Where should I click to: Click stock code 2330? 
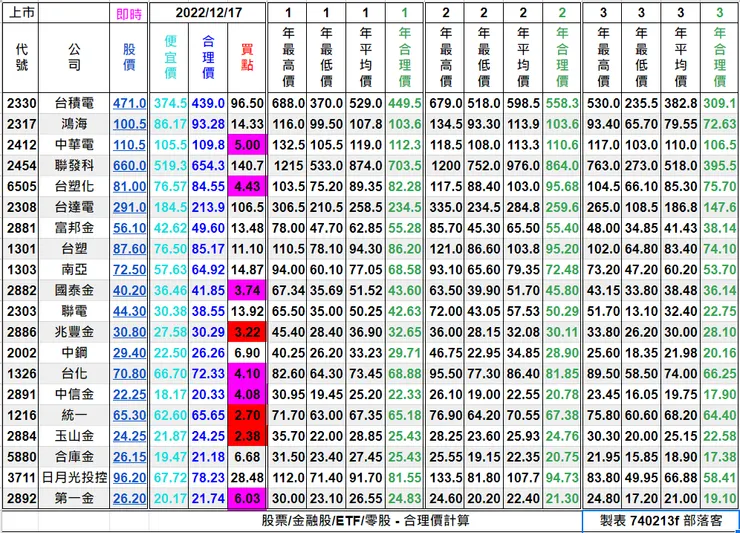pyautogui.click(x=21, y=103)
